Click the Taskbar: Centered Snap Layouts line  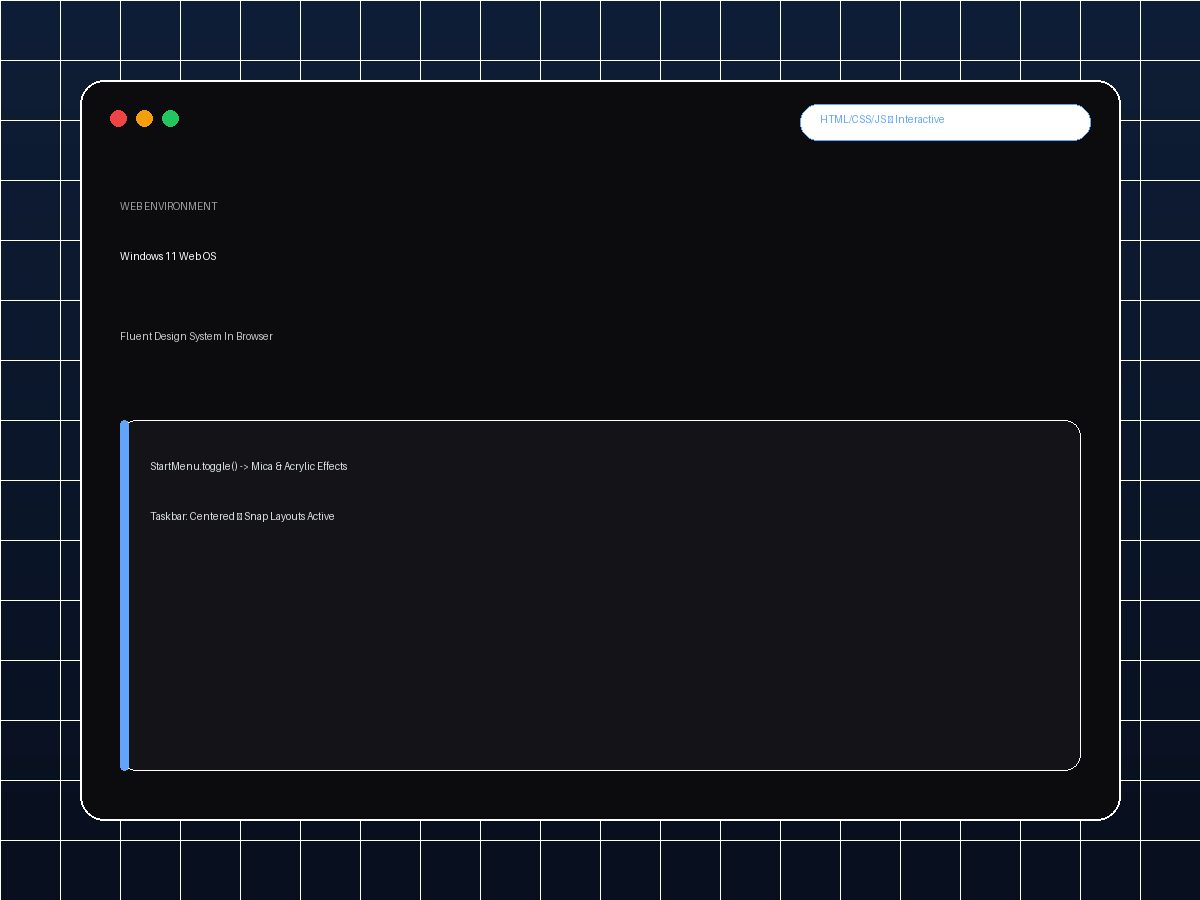242,516
